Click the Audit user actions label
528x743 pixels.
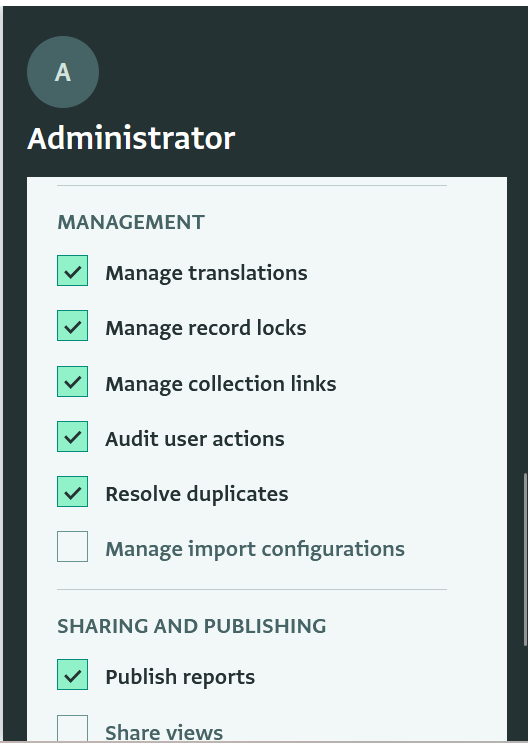[x=195, y=439]
